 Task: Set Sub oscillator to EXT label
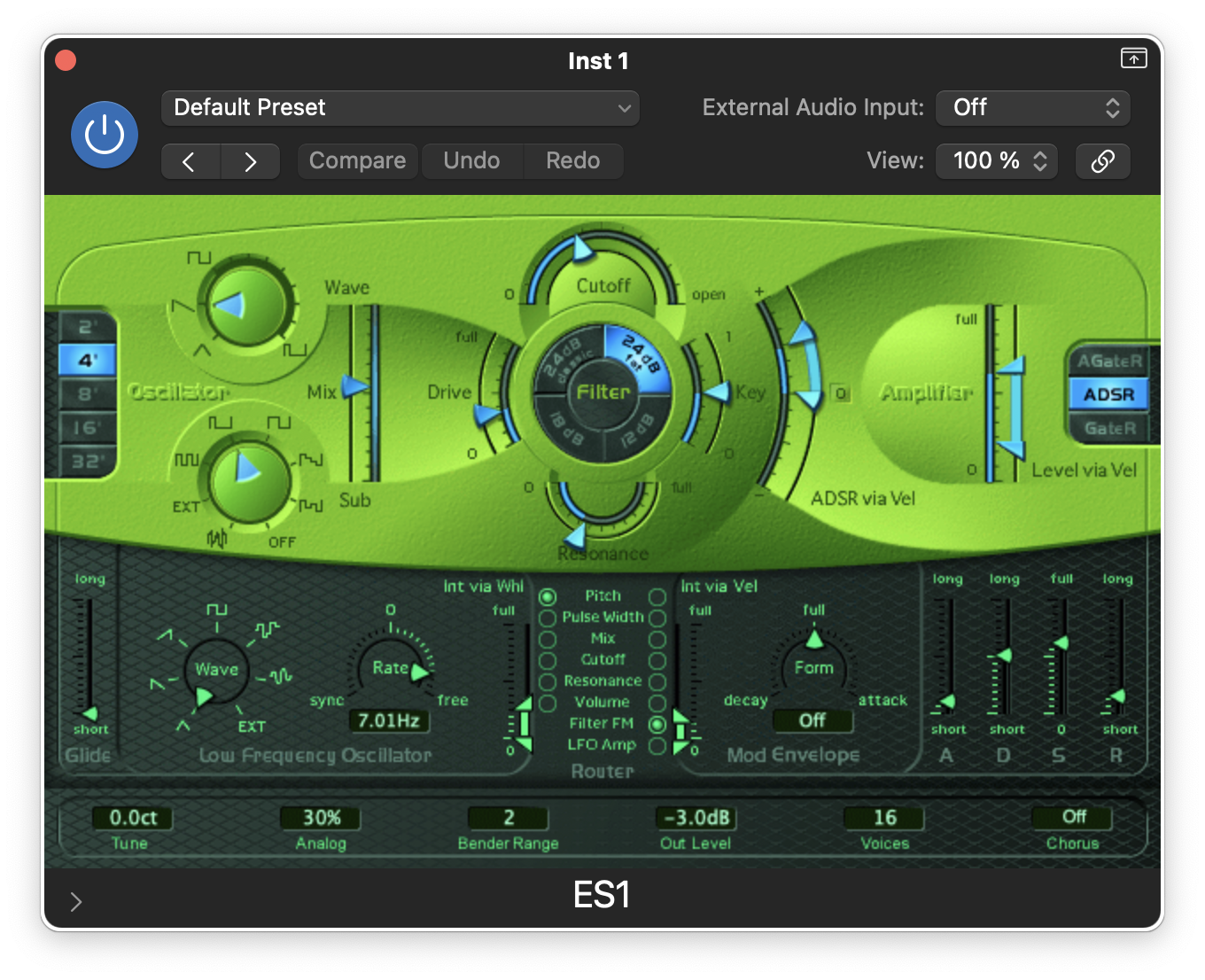pyautogui.click(x=185, y=507)
